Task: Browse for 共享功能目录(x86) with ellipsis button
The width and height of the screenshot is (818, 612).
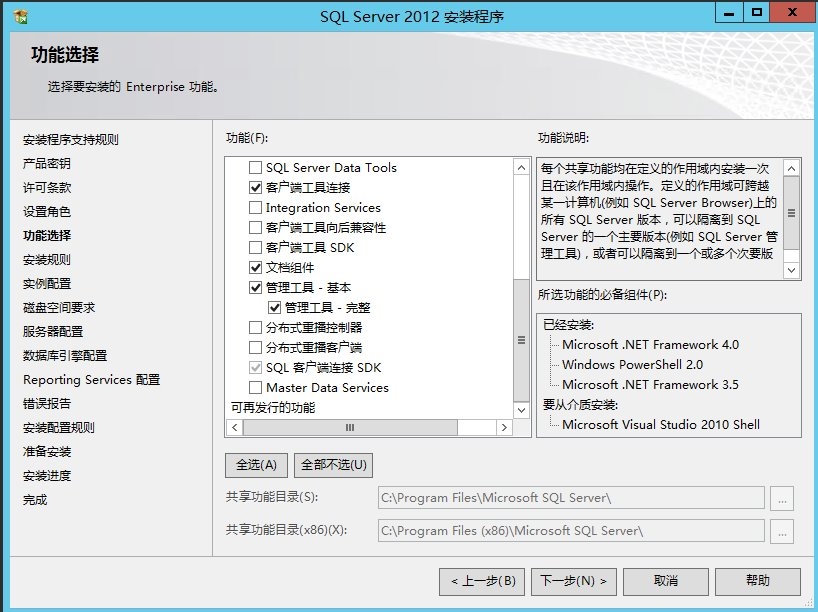Action: click(x=782, y=531)
